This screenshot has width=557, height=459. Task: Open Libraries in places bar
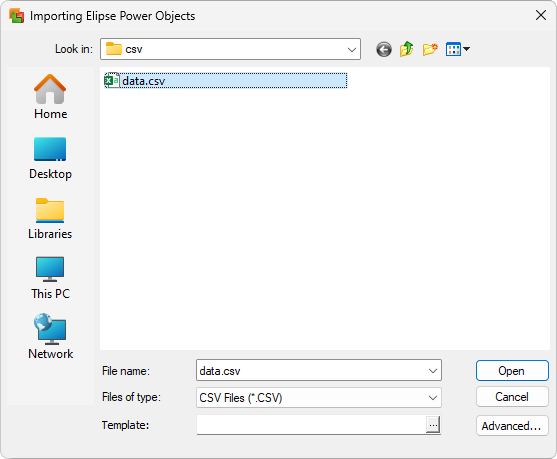tap(50, 219)
